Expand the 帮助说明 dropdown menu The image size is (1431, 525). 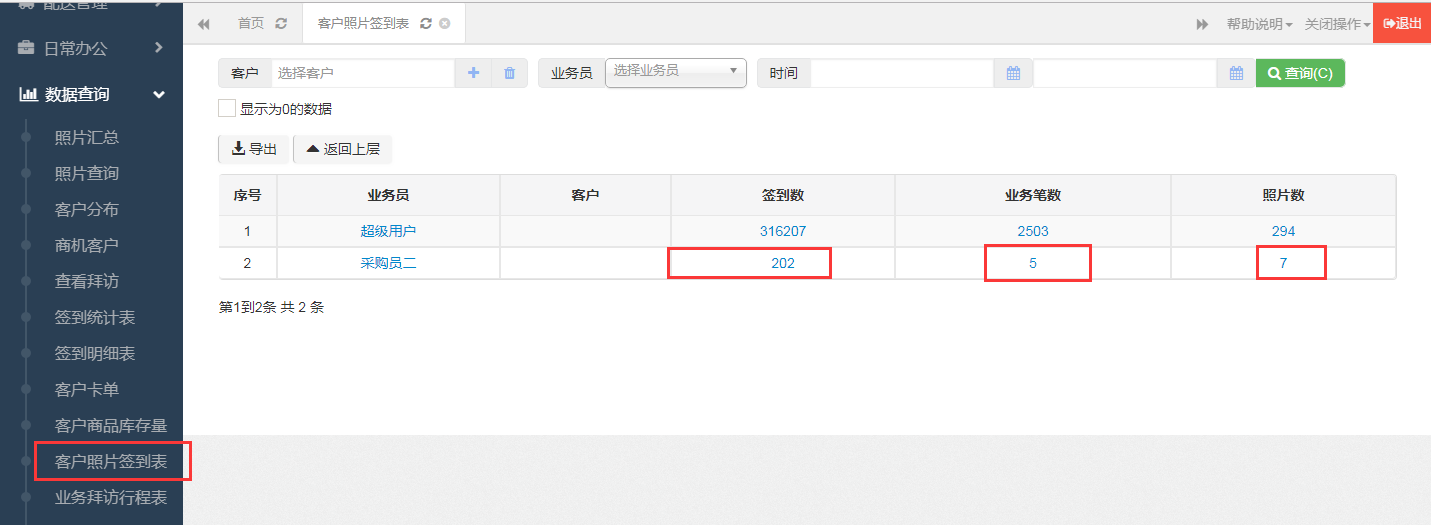pos(1259,24)
